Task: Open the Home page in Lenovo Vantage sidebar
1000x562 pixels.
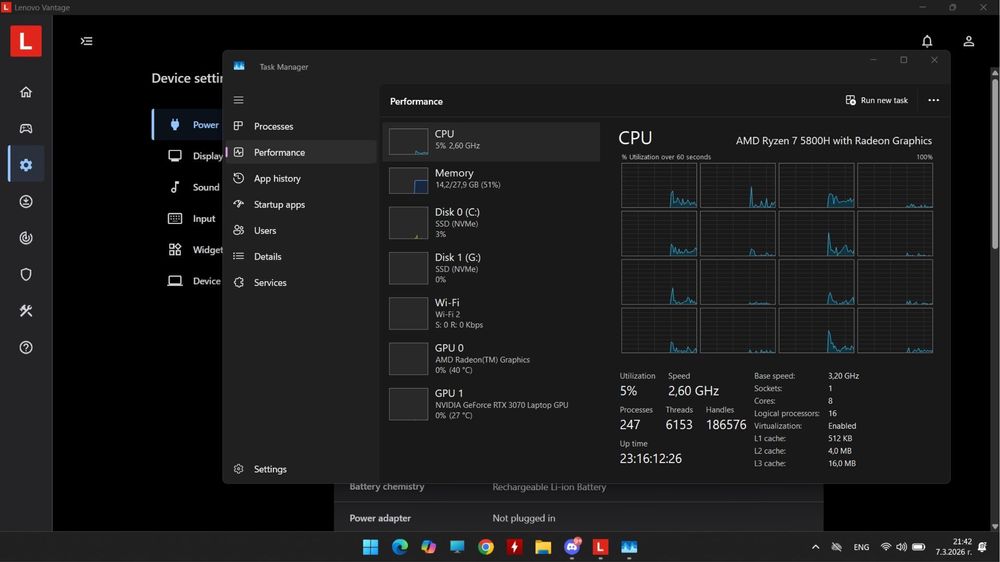Action: click(x=26, y=92)
